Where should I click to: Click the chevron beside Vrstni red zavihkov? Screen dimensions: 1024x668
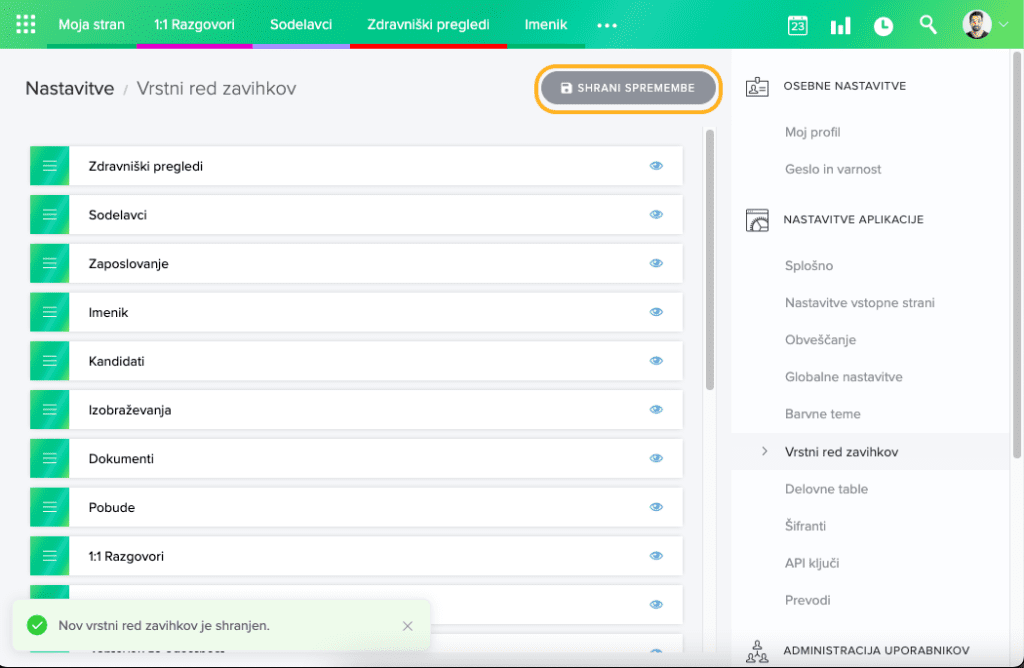765,452
